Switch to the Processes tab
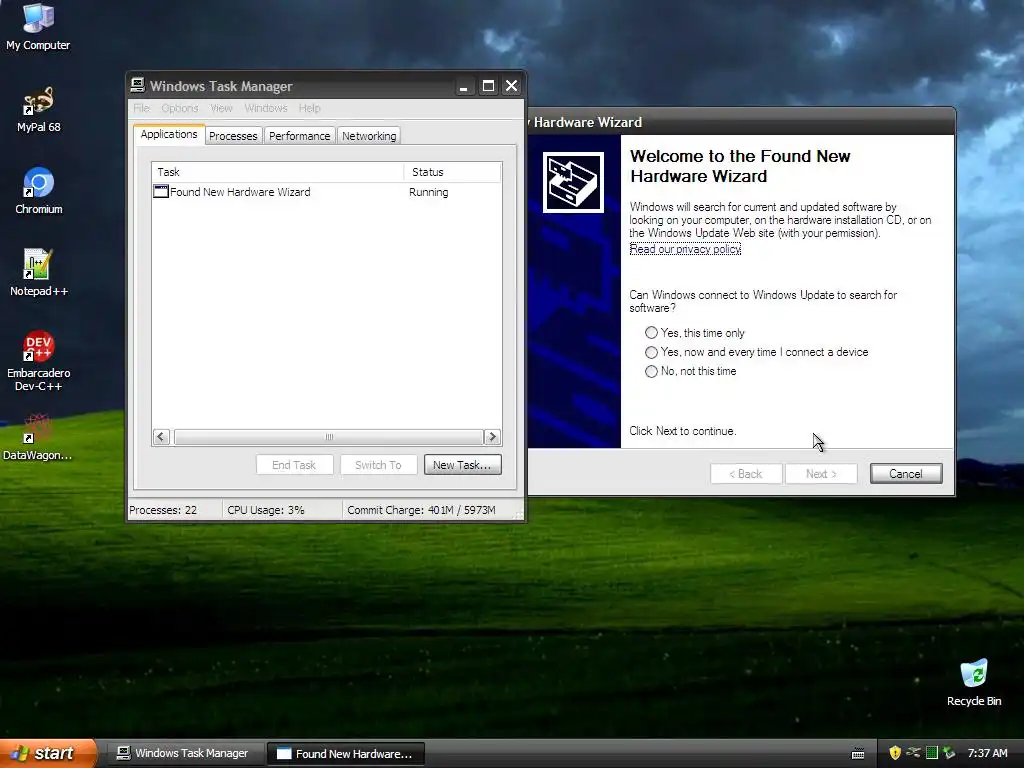The image size is (1024, 768). [233, 136]
